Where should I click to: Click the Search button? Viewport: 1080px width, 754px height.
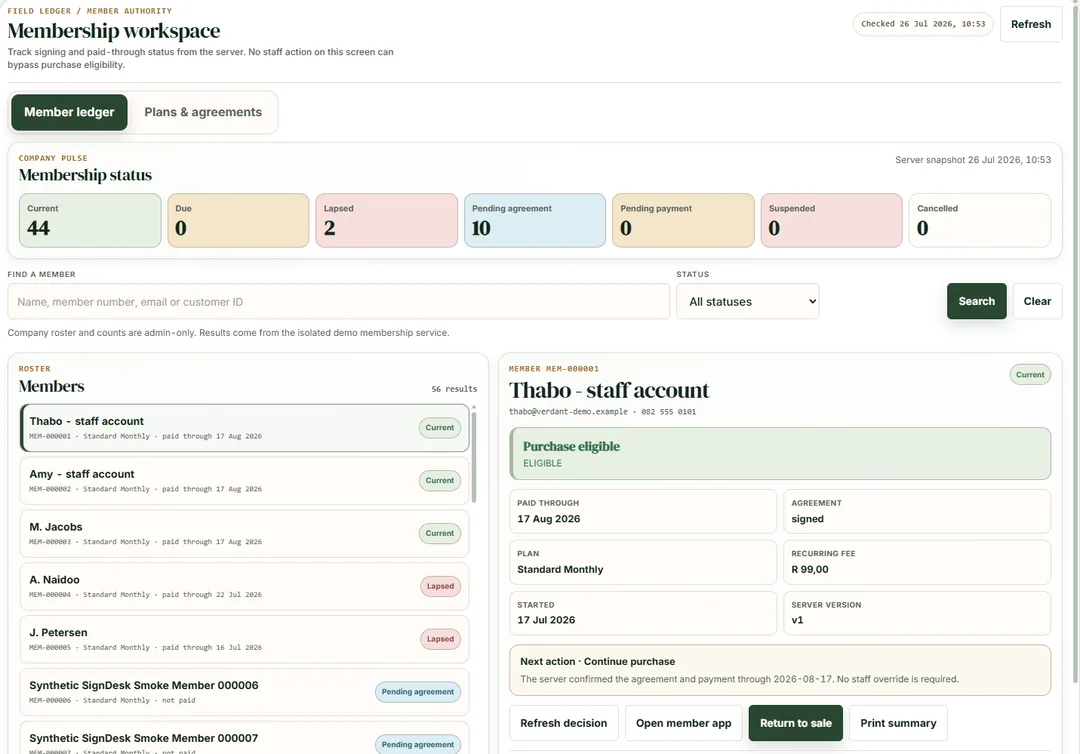(976, 301)
